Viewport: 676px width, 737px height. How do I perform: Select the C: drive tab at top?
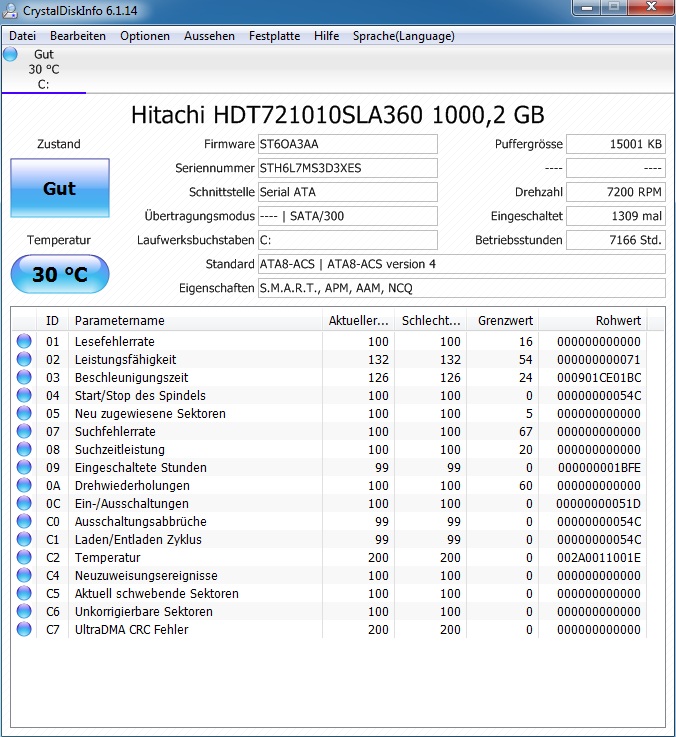coord(43,70)
